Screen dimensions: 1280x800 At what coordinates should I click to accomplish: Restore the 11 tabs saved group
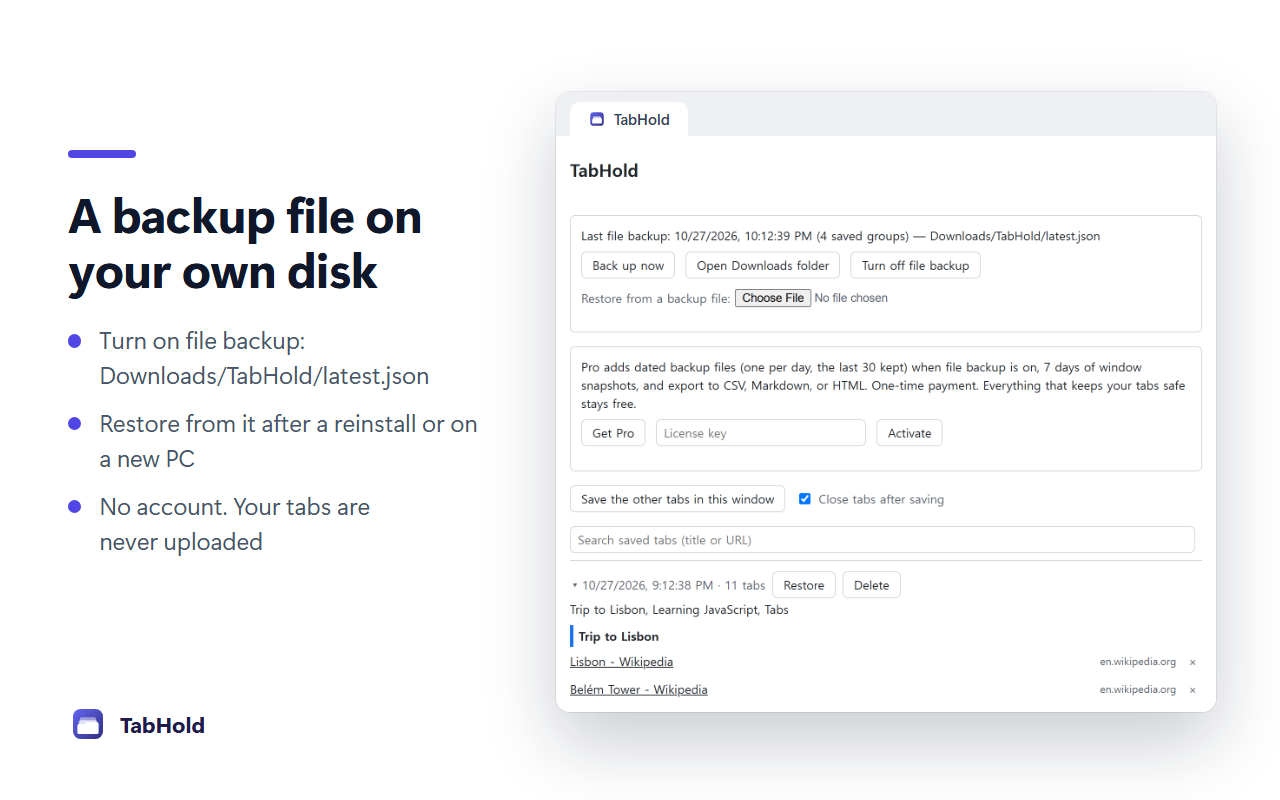click(x=804, y=585)
